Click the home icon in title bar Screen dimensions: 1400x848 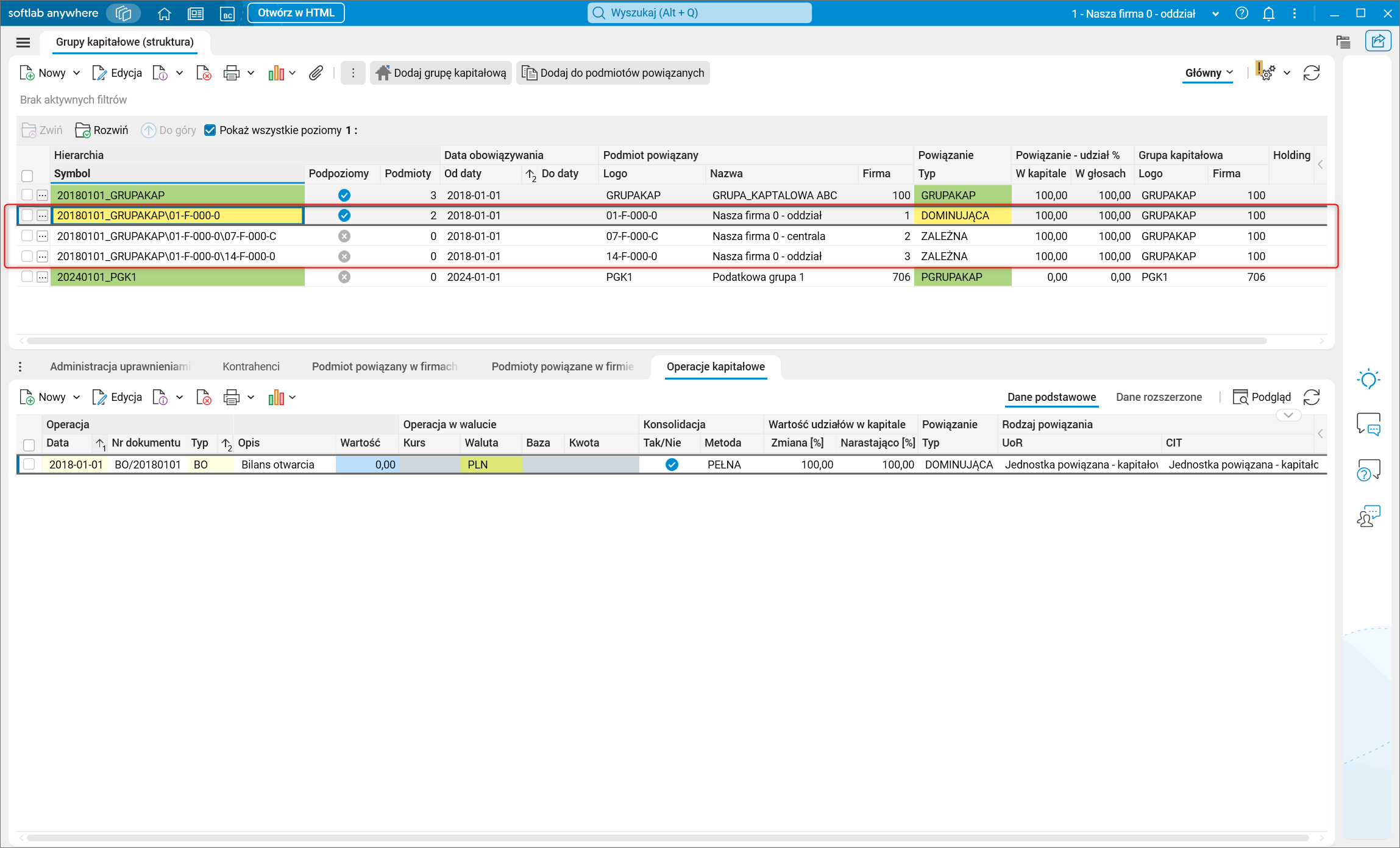164,13
